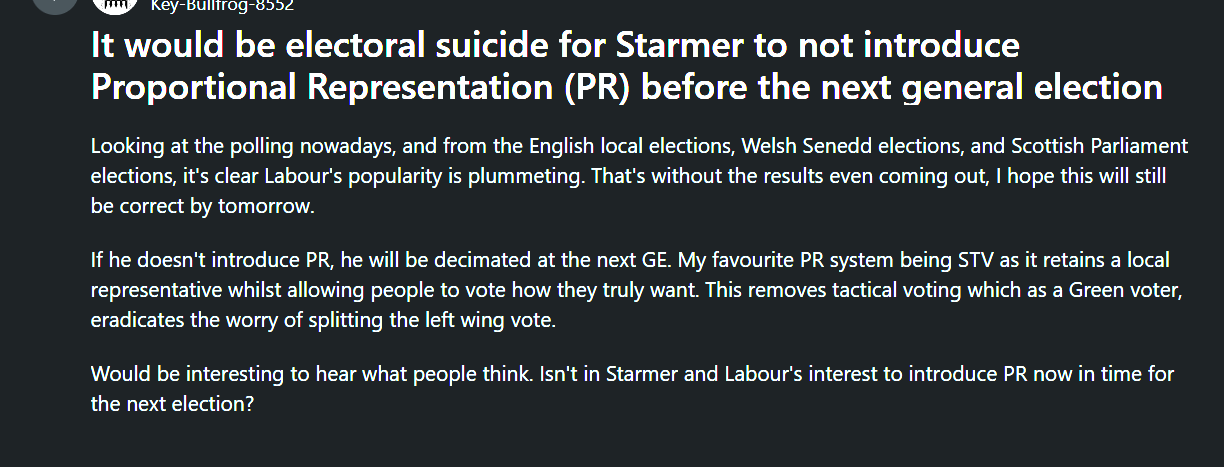
Task: Click the paragraph starting 'Looking at the polling'
Action: 639,175
